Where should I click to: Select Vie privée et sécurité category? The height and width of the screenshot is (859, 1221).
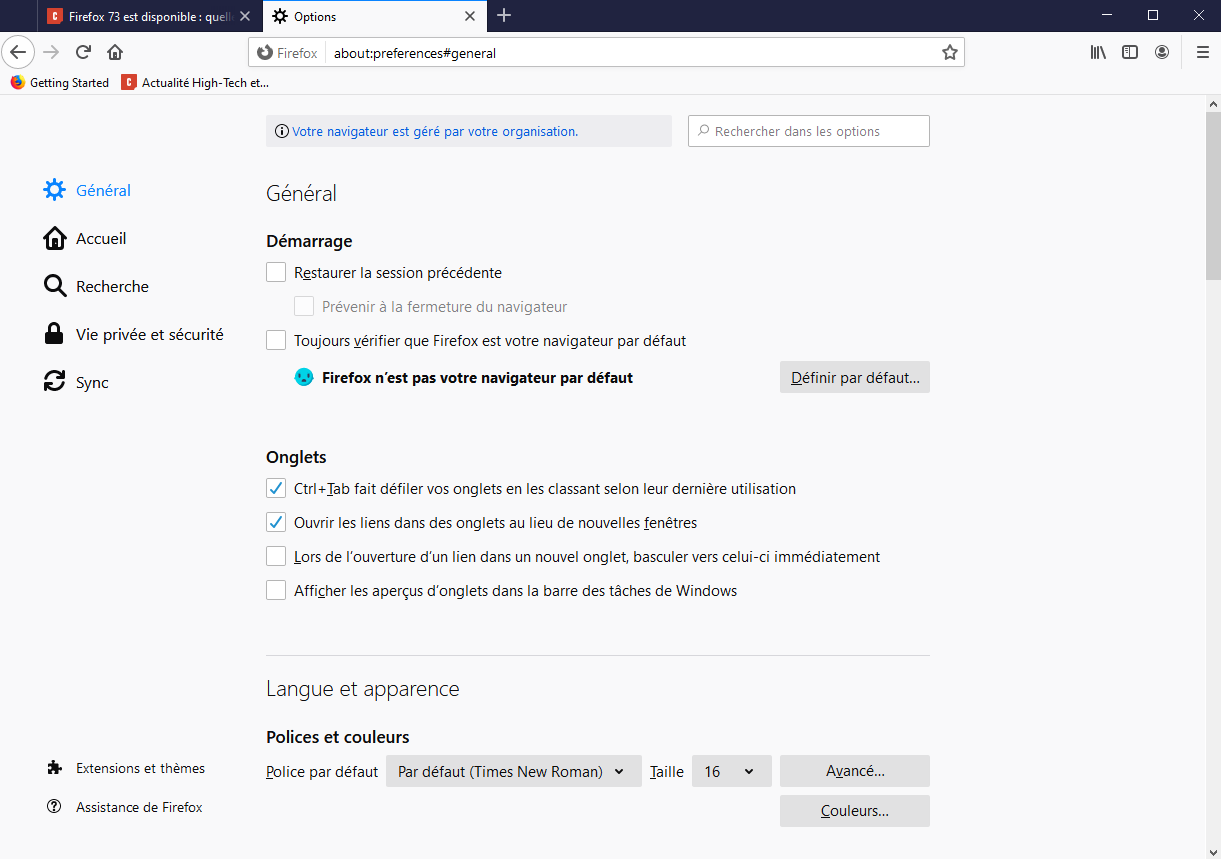point(149,335)
